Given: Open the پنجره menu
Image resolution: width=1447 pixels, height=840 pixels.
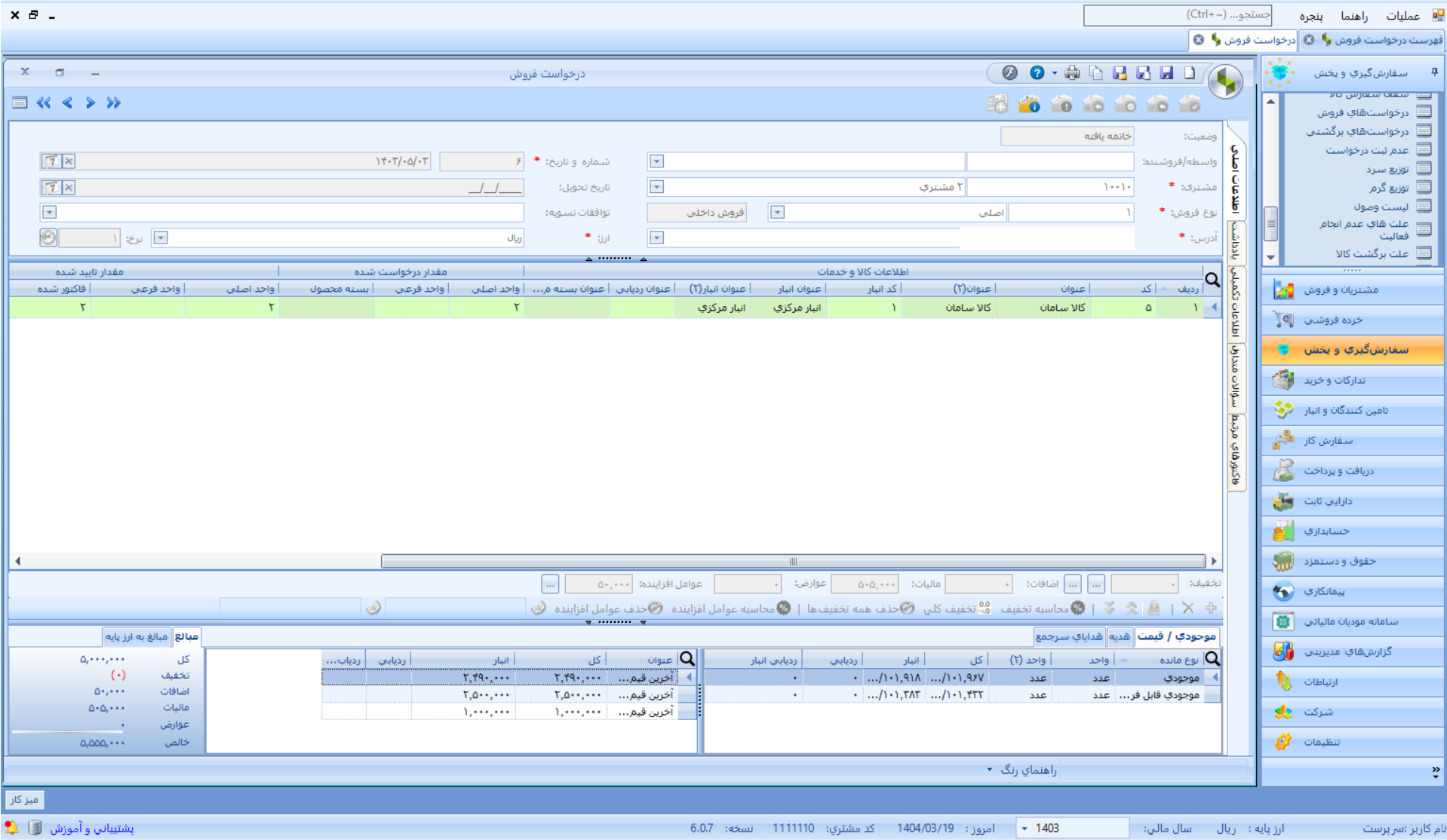Looking at the screenshot, I should pos(1310,16).
